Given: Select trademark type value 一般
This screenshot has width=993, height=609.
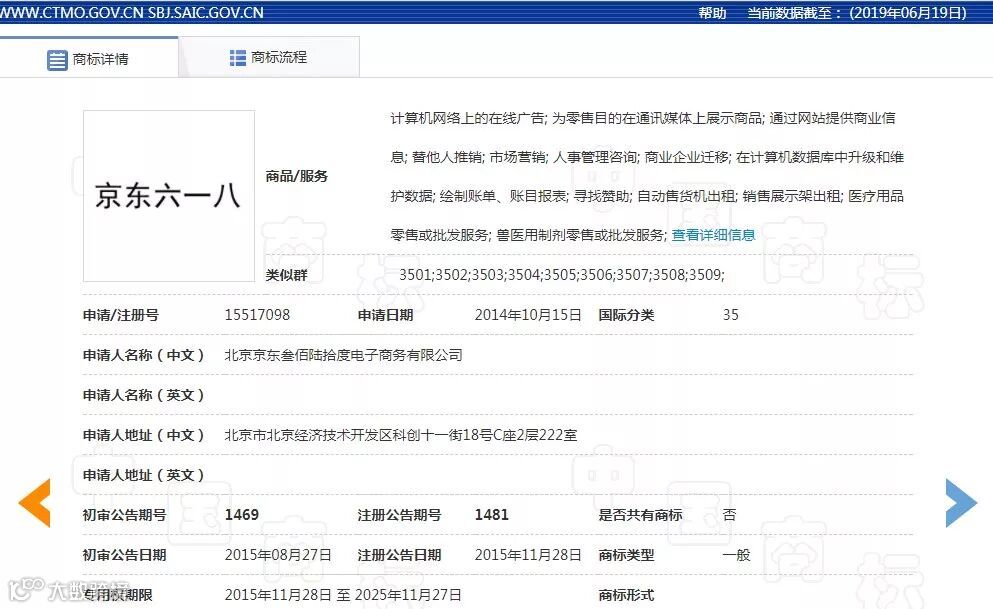Looking at the screenshot, I should 737,555.
